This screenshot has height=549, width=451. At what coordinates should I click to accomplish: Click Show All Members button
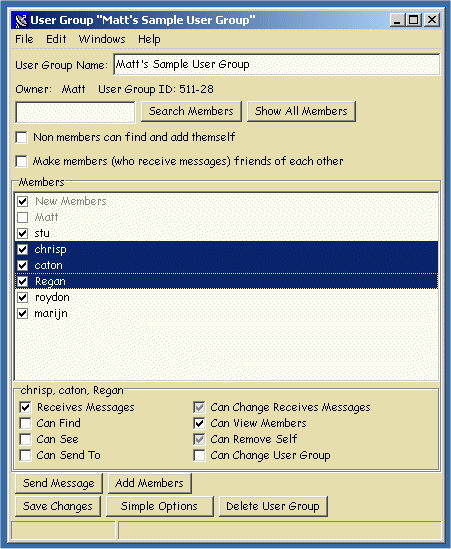[301, 111]
